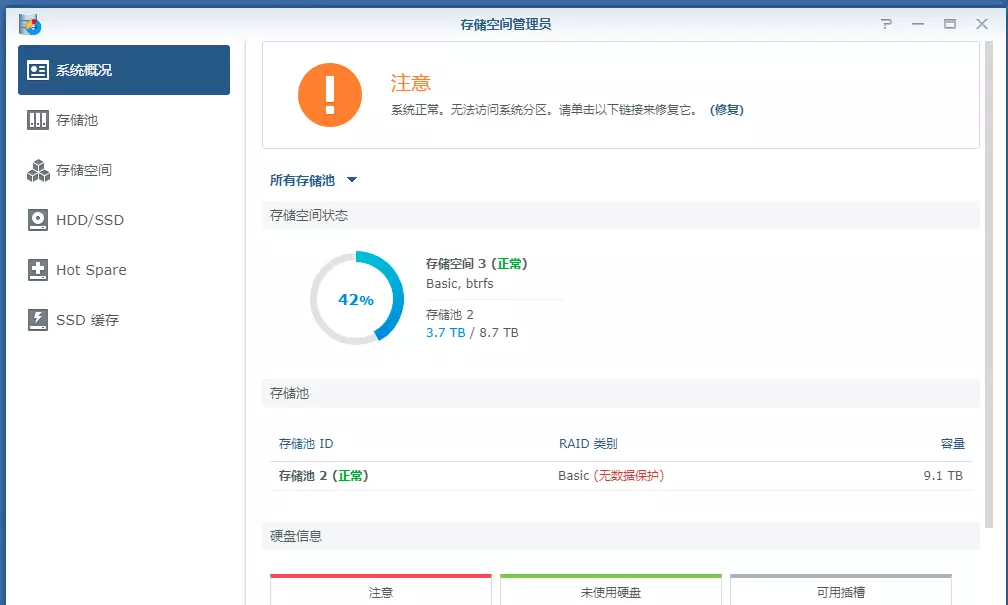
Task: Click the 存储空间 sidebar icon
Action: 36,170
